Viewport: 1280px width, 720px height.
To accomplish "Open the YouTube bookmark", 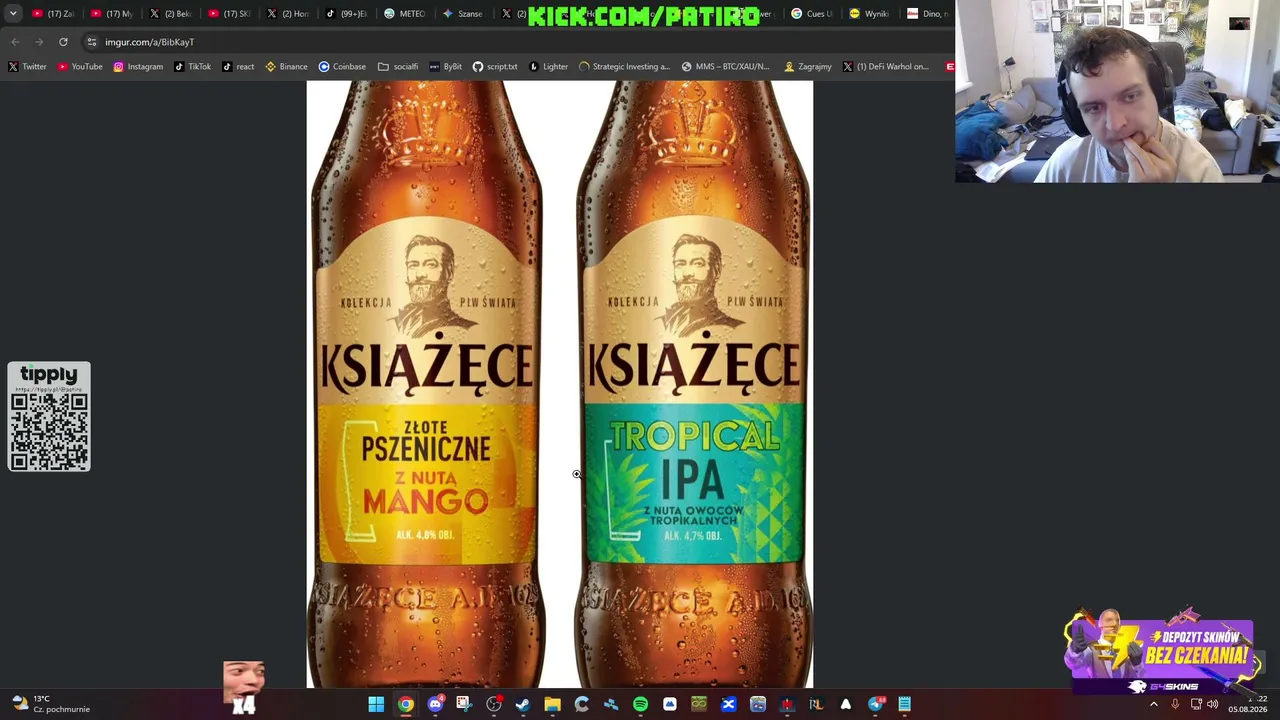I will tap(80, 67).
